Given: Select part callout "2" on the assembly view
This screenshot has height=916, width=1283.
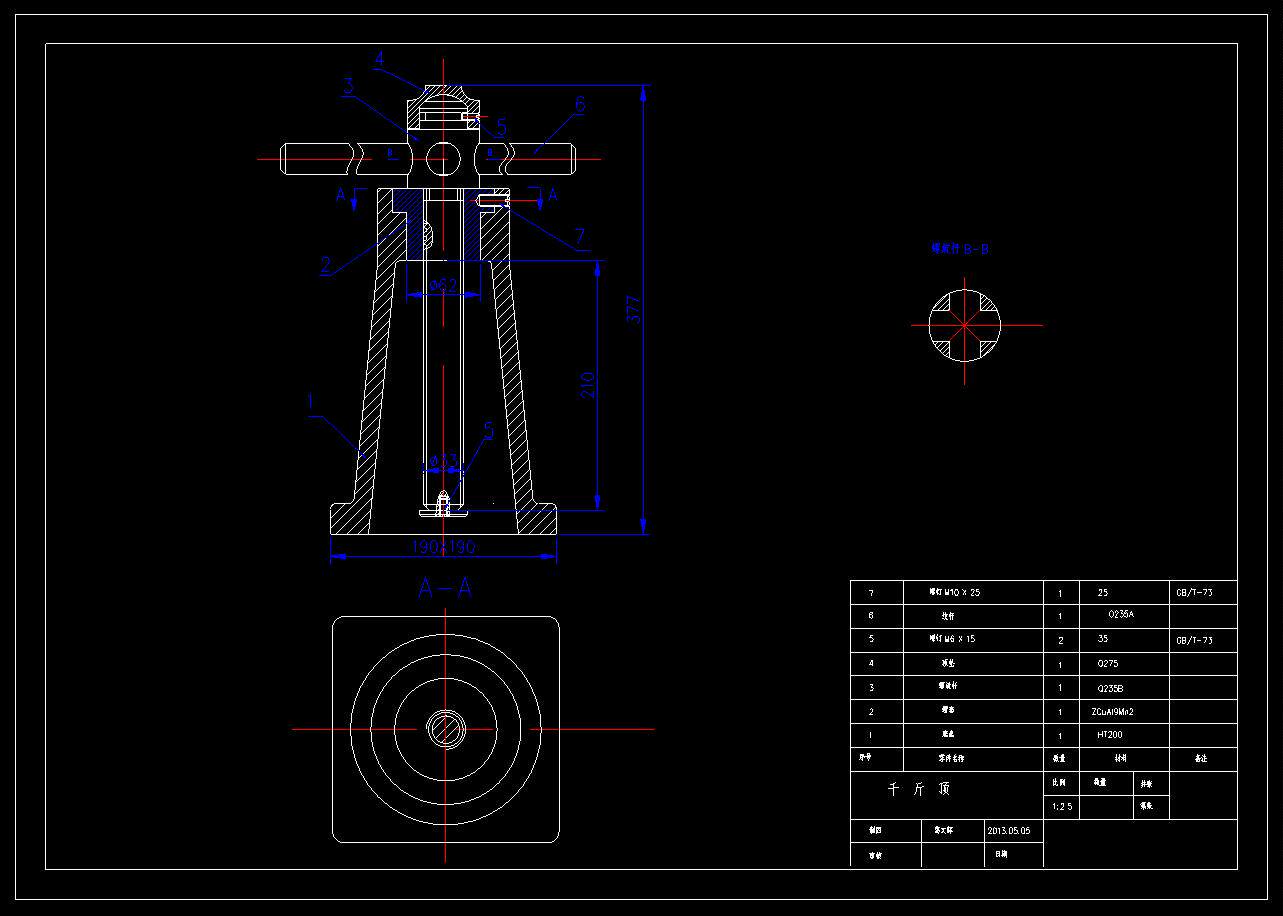Looking at the screenshot, I should click(325, 265).
